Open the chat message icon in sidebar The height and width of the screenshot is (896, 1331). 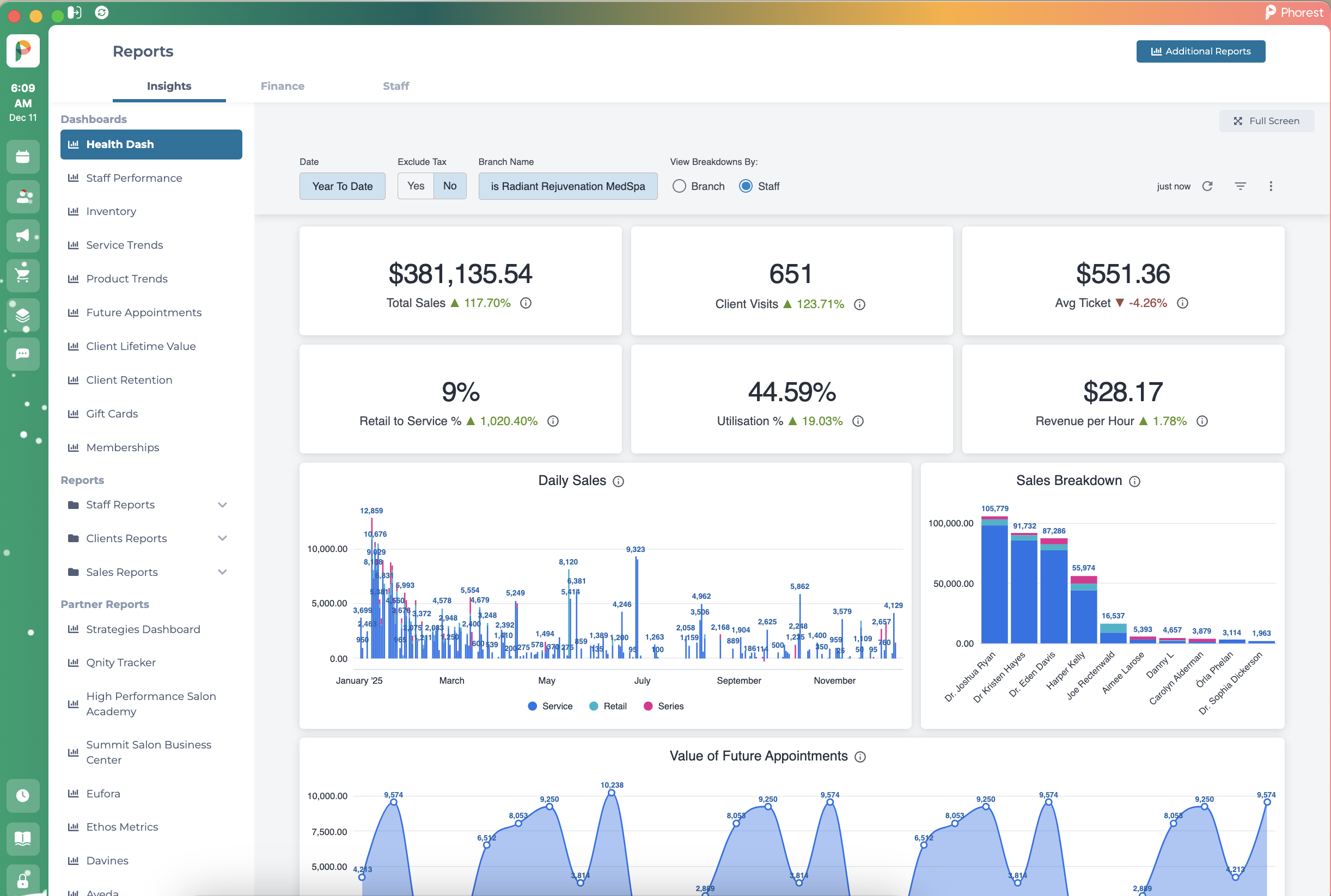pos(23,354)
